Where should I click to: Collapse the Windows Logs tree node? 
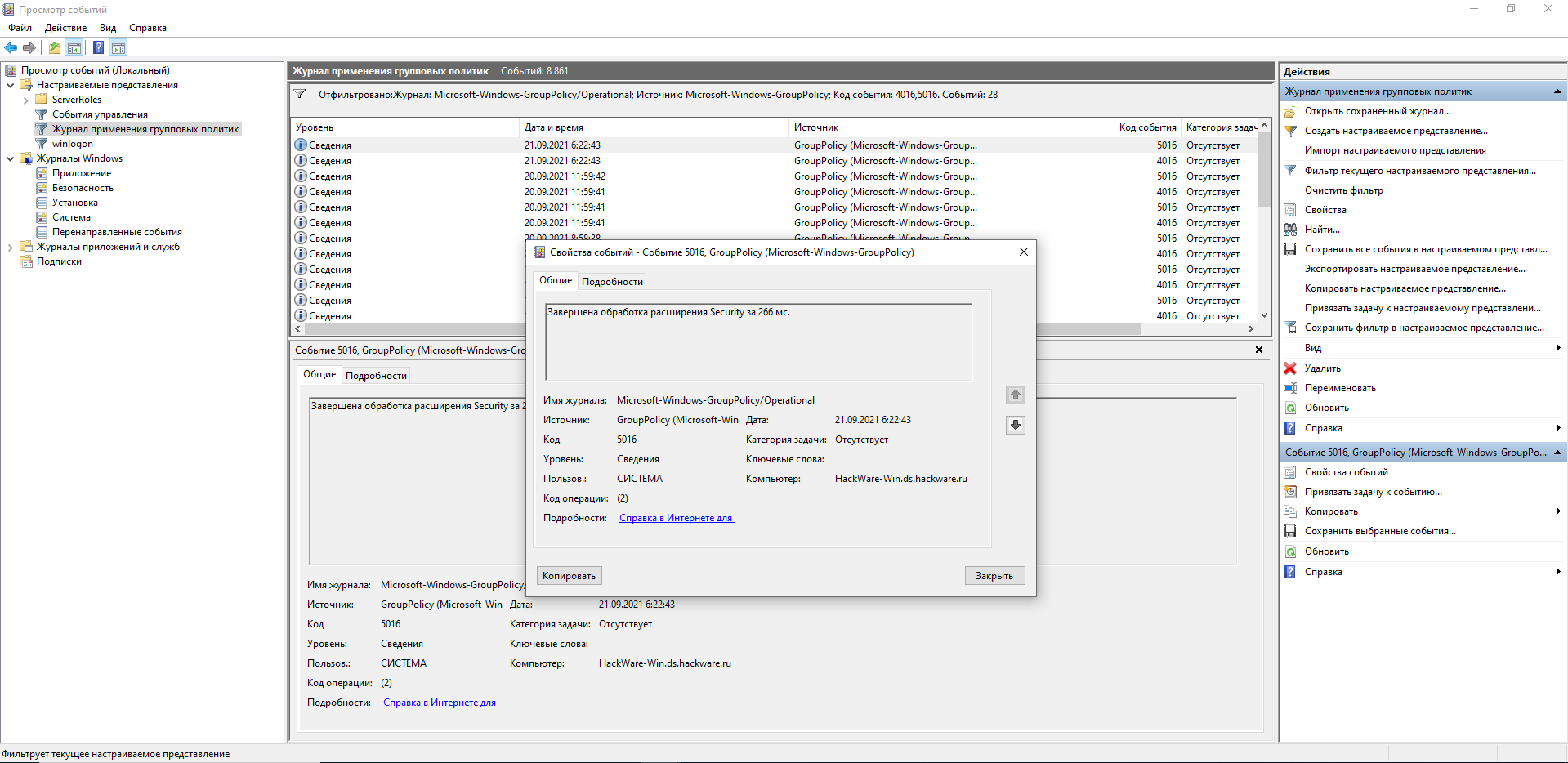tap(10, 158)
